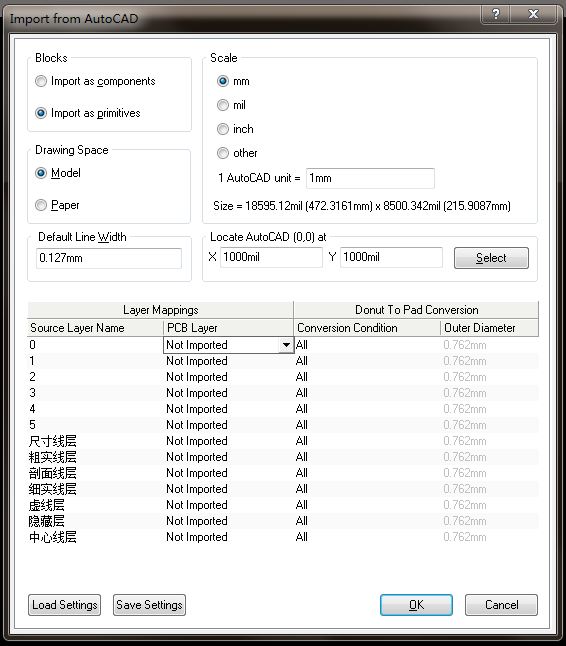The image size is (566, 646).
Task: Edit the Default Line Width field
Action: [109, 258]
